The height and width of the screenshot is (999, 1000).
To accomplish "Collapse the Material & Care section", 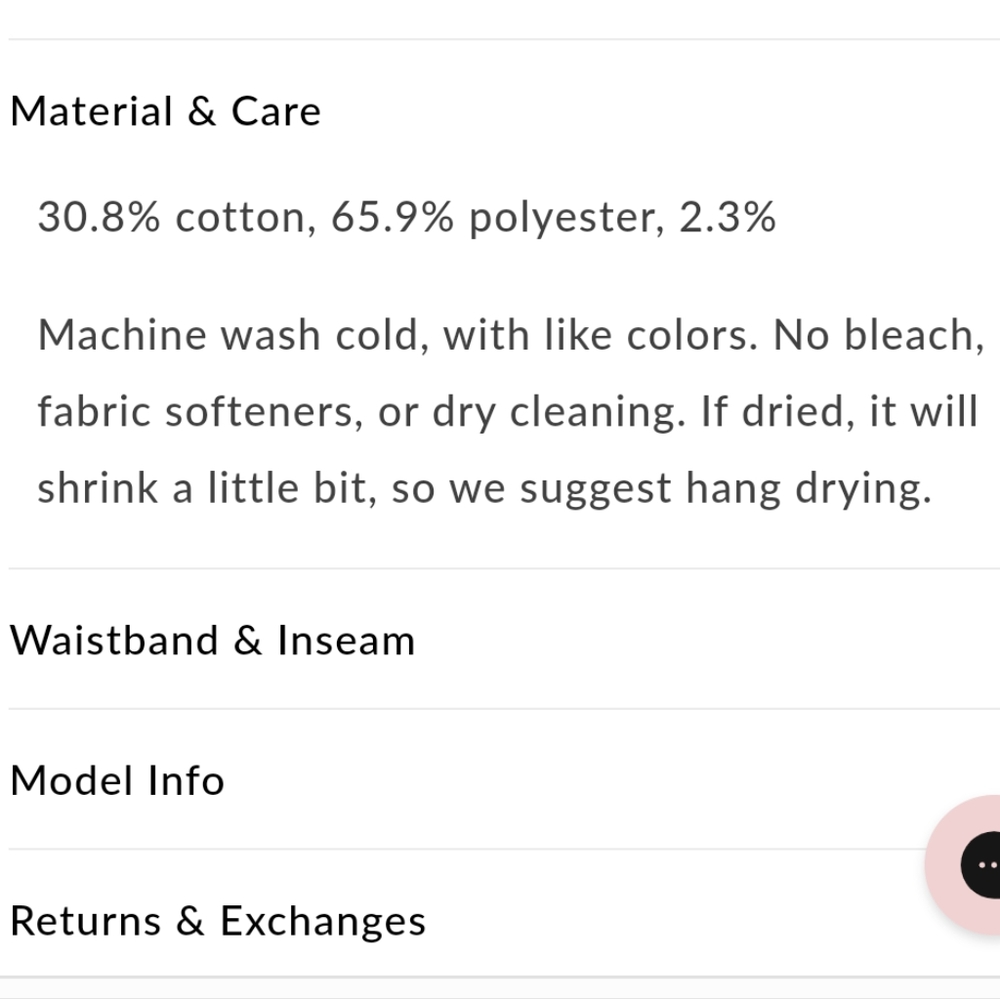I will coord(166,111).
